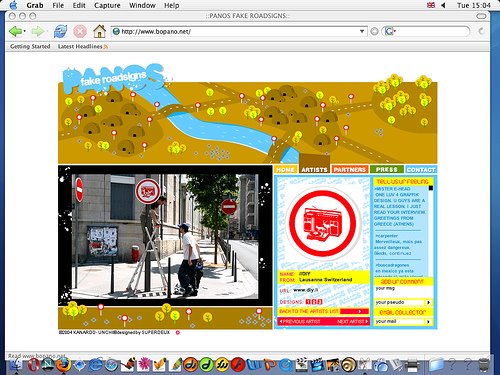Click the your pseudo input field
500x375 pixels.
400,302
